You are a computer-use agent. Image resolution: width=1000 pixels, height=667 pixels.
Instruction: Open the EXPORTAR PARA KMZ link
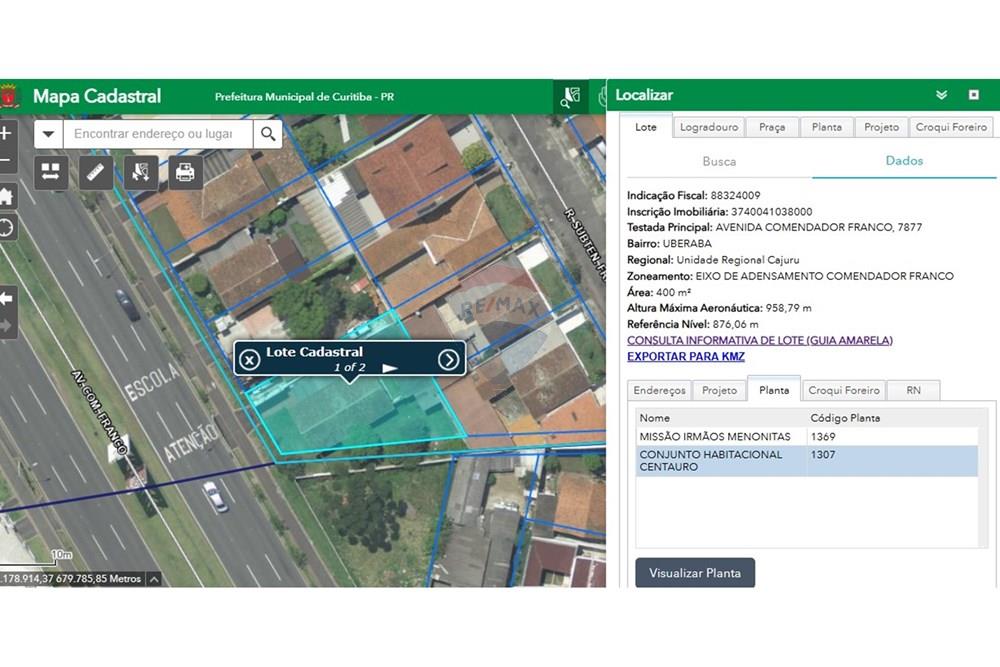point(686,356)
